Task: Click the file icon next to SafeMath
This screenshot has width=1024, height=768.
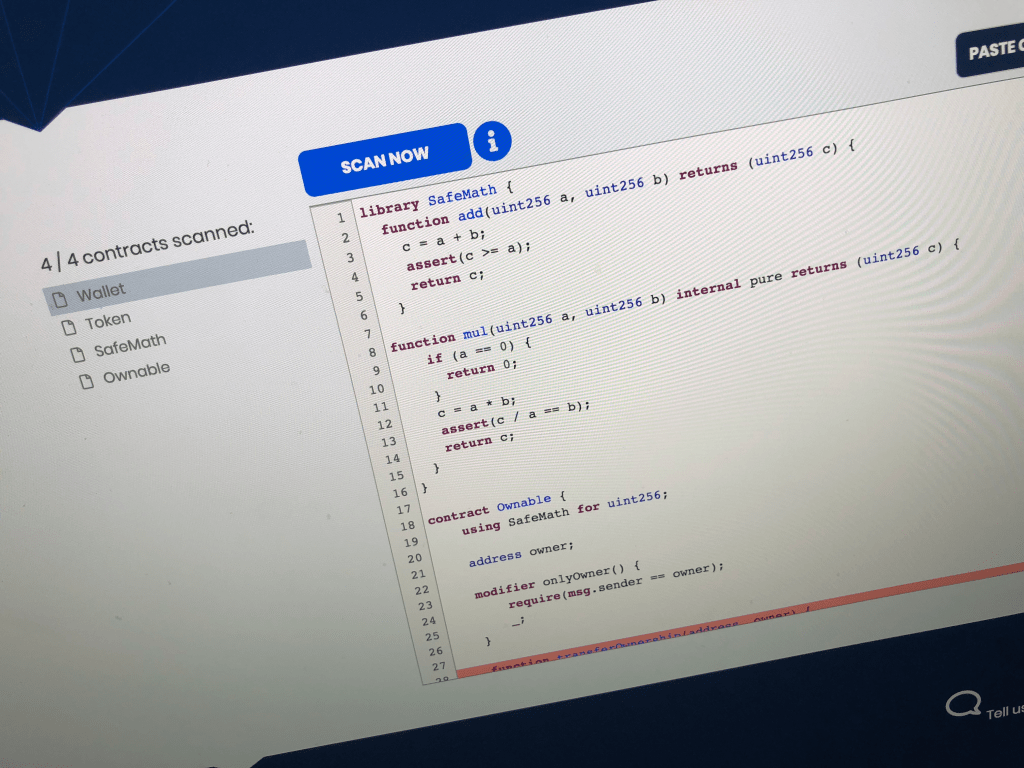Action: (78, 355)
